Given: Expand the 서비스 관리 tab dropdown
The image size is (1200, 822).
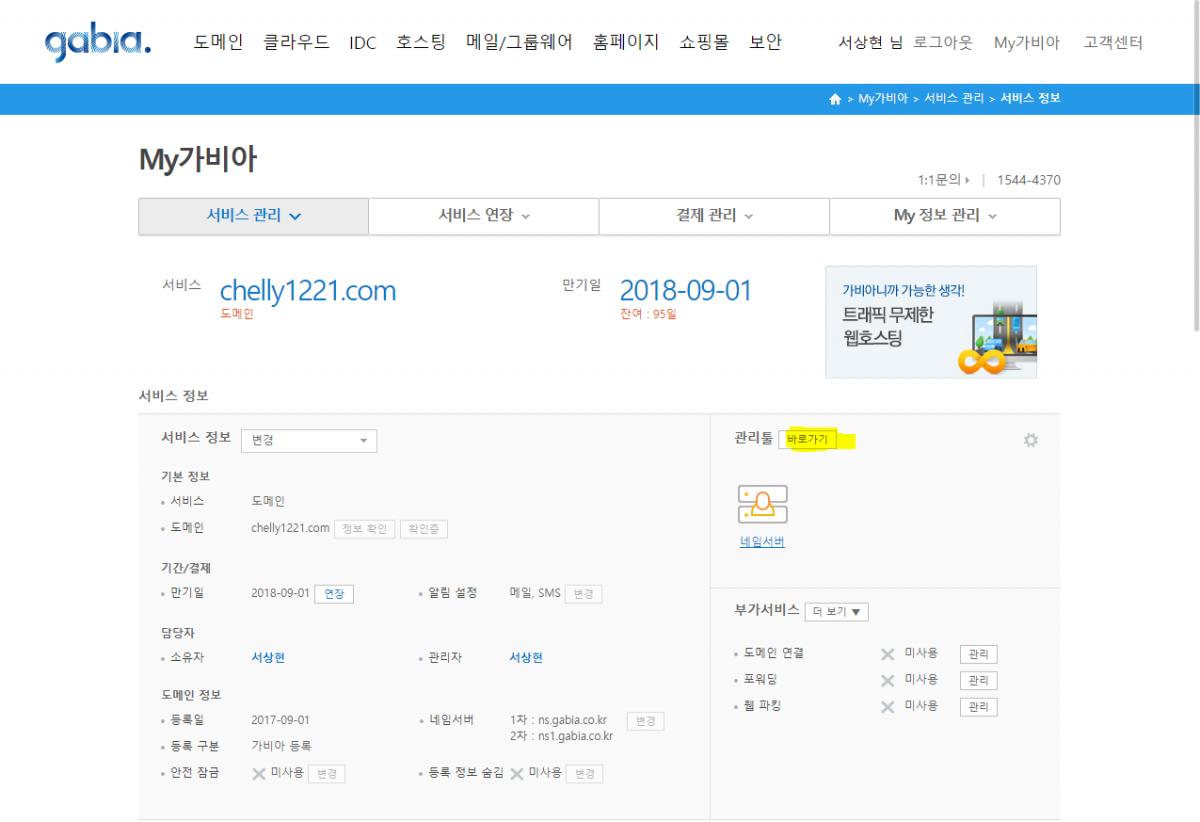Looking at the screenshot, I should click(254, 216).
